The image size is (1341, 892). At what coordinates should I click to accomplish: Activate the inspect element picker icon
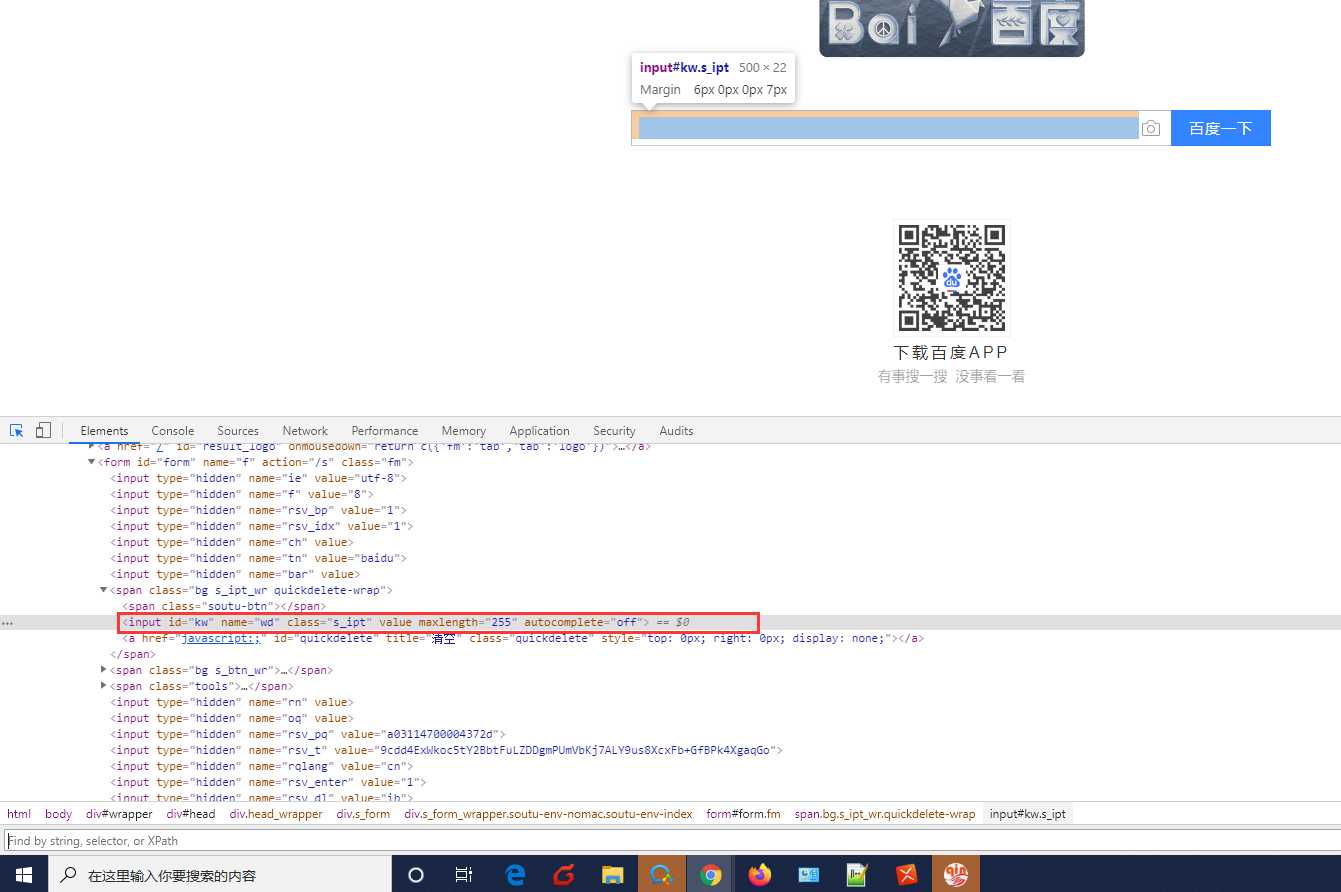[17, 431]
